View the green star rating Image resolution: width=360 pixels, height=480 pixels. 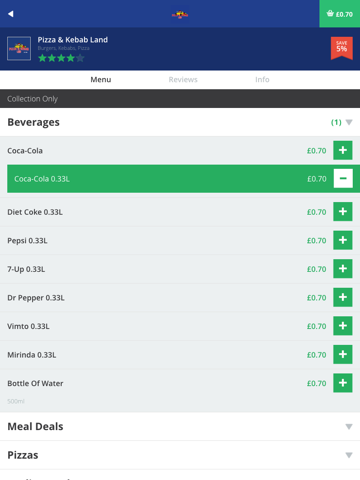(x=61, y=58)
